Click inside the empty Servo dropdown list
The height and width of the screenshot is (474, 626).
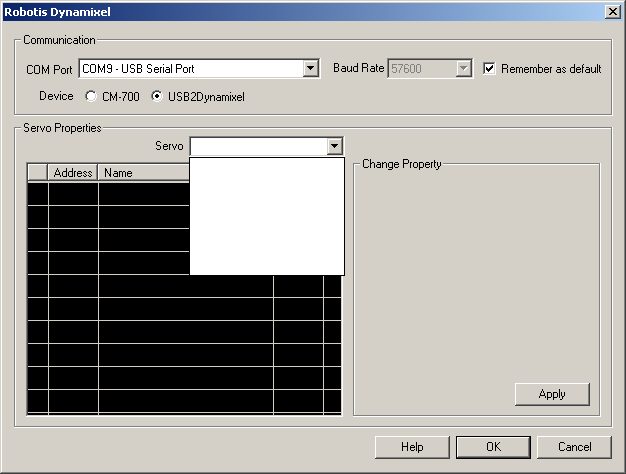[x=266, y=215]
